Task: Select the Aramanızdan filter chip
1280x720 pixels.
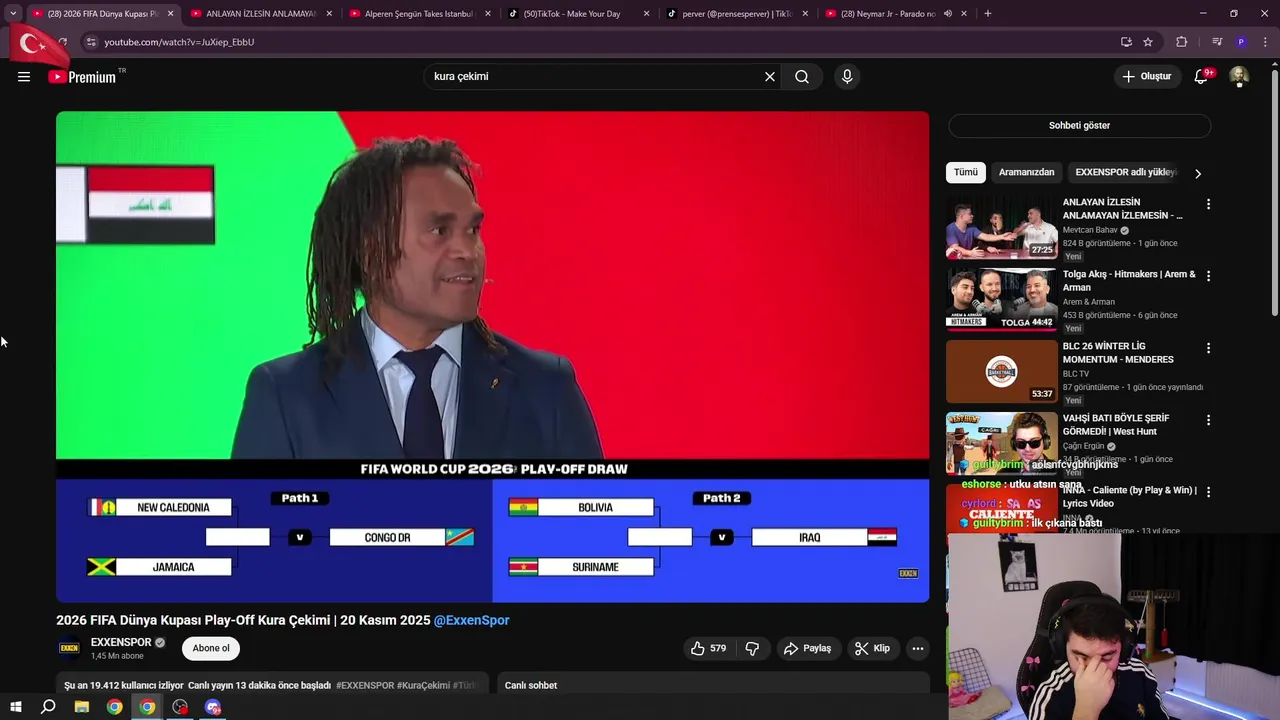Action: (1026, 172)
